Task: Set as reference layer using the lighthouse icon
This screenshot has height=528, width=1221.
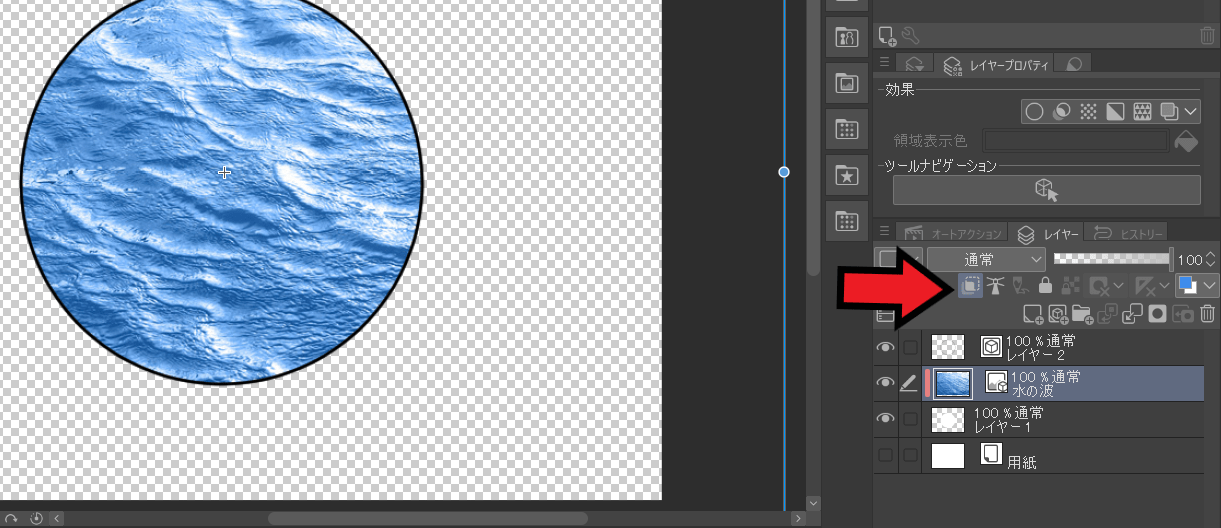Action: (996, 286)
